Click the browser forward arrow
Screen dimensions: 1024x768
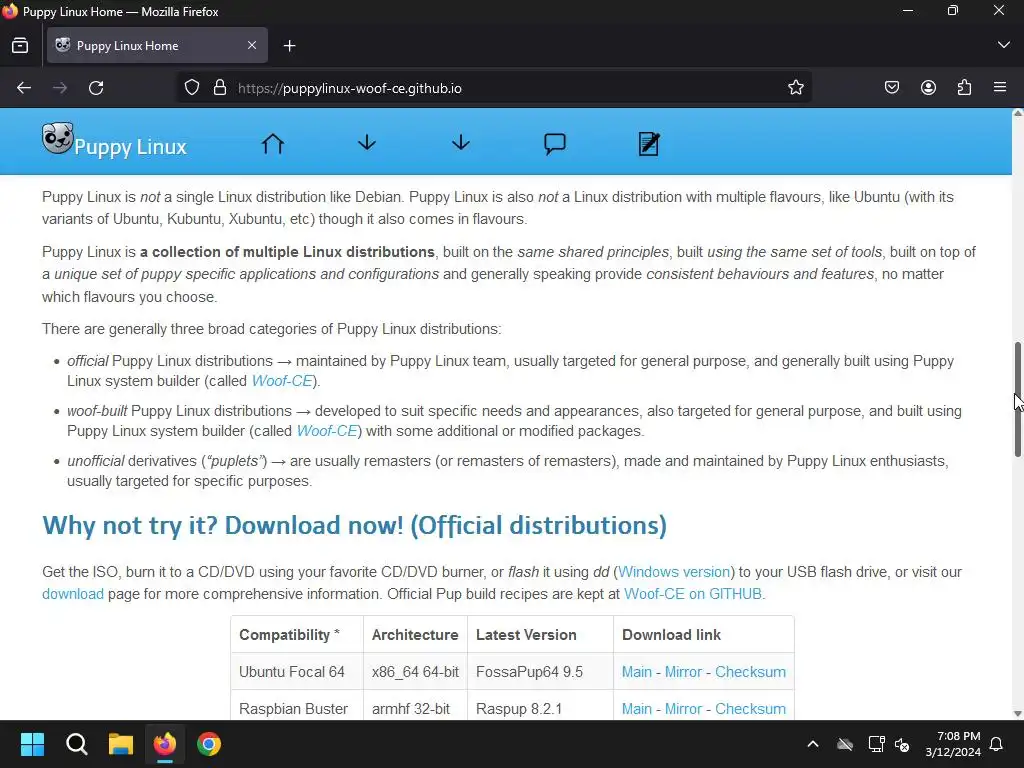(60, 88)
